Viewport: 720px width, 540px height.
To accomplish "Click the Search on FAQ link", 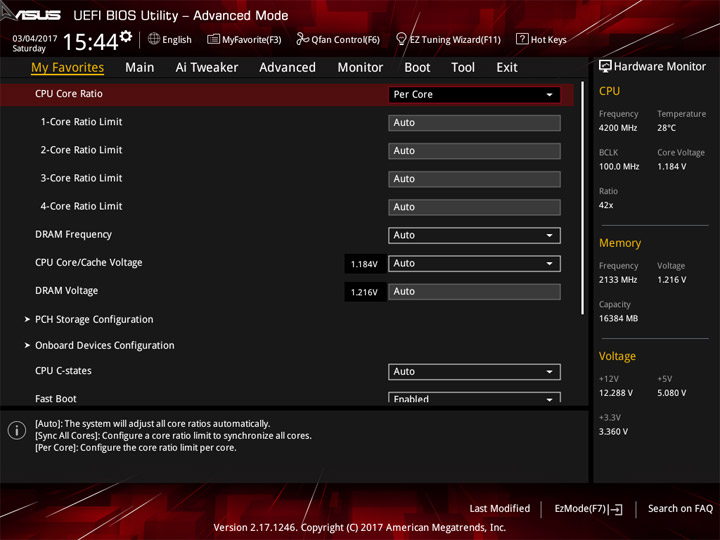I will coord(681,509).
